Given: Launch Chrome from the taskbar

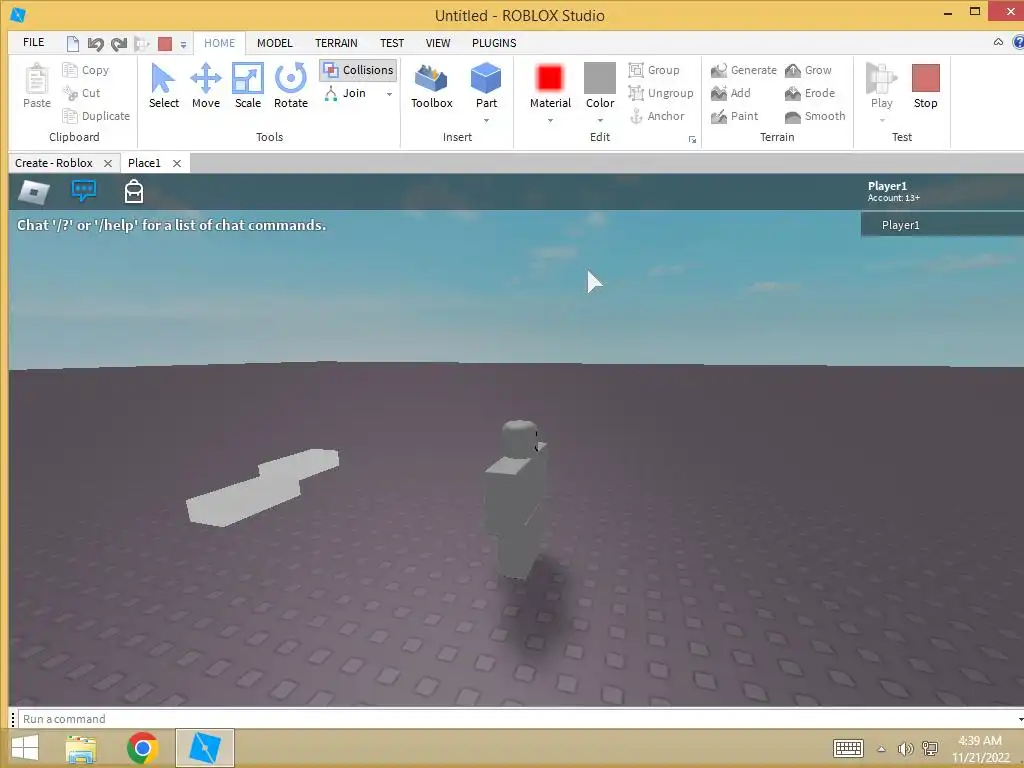Looking at the screenshot, I should click(x=142, y=748).
